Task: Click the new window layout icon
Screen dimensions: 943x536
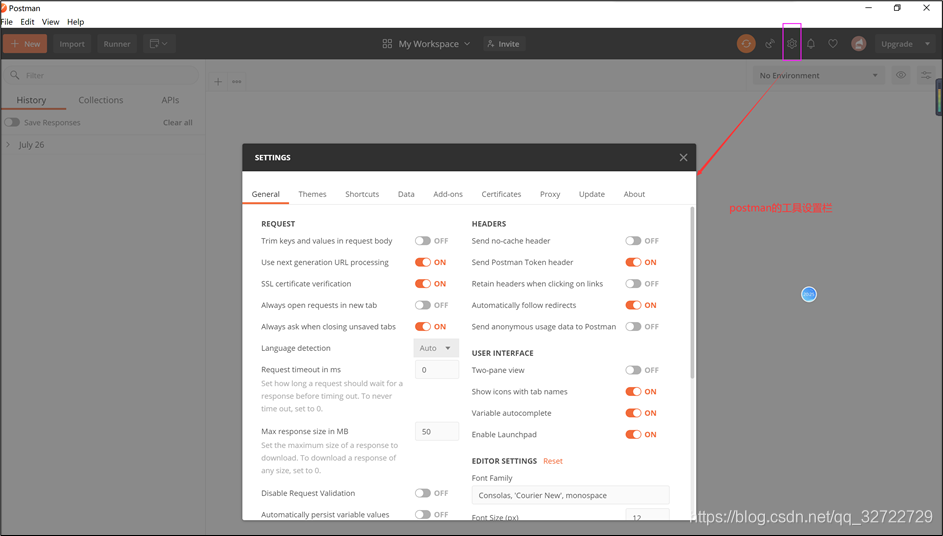Action: pyautogui.click(x=159, y=44)
